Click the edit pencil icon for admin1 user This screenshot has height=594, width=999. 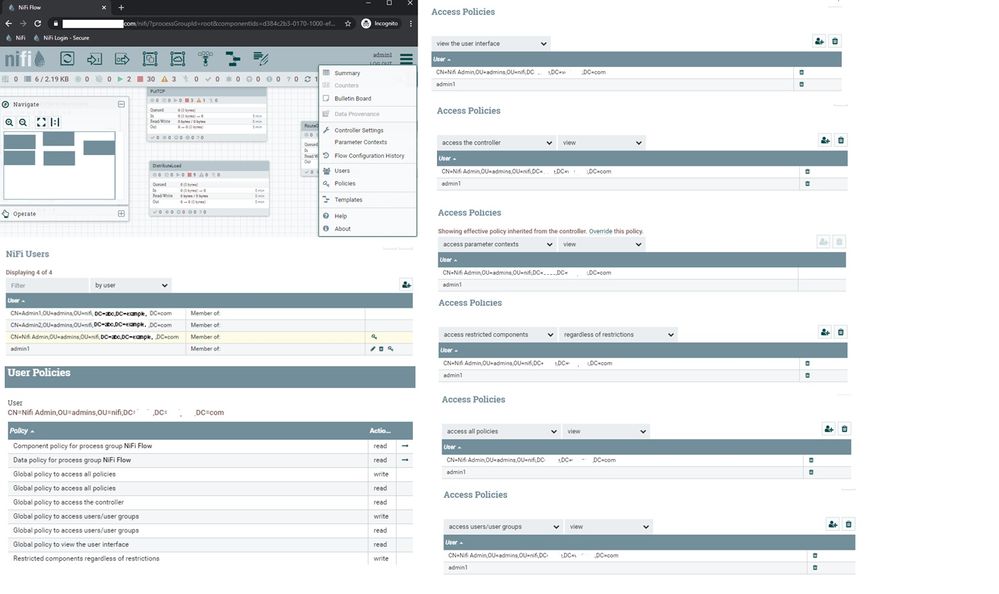coord(373,349)
